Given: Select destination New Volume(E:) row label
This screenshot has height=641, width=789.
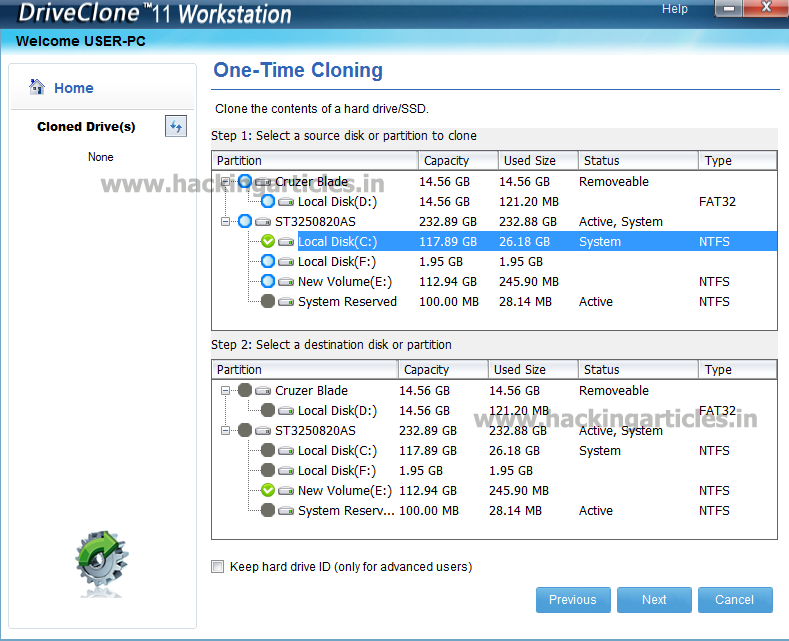Looking at the screenshot, I should tap(345, 491).
